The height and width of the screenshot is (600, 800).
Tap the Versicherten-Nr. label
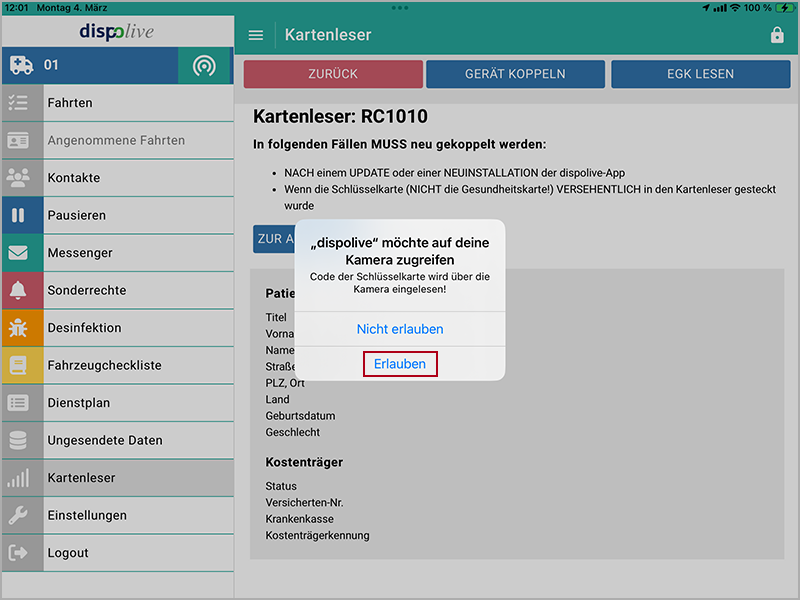coord(304,503)
